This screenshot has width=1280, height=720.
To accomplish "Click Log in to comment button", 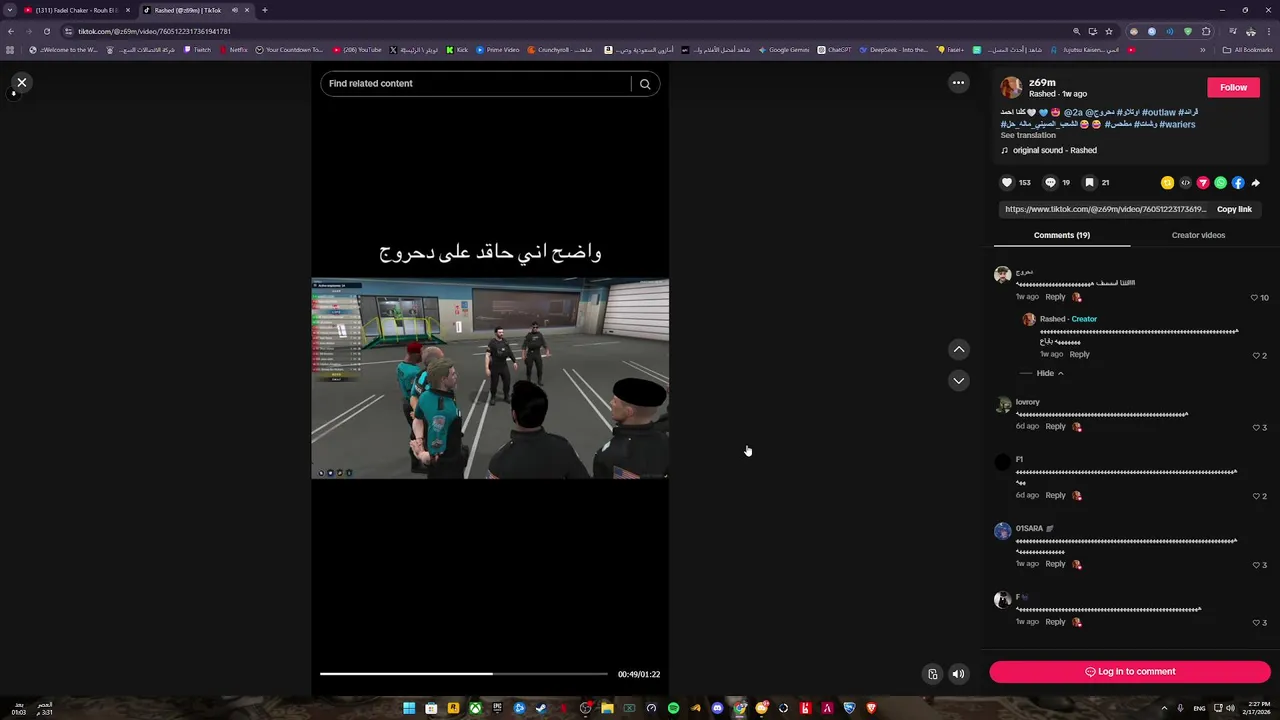I will click(x=1130, y=672).
